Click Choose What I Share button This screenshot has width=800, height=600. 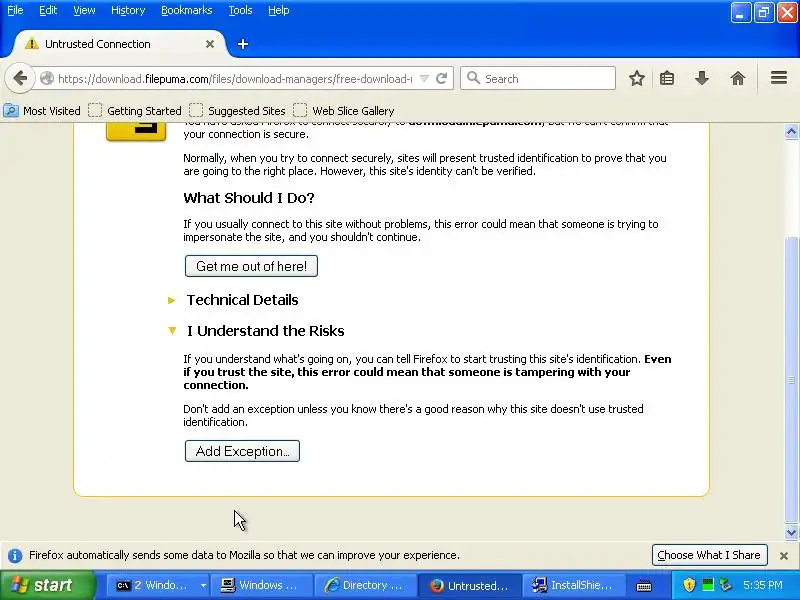(709, 555)
